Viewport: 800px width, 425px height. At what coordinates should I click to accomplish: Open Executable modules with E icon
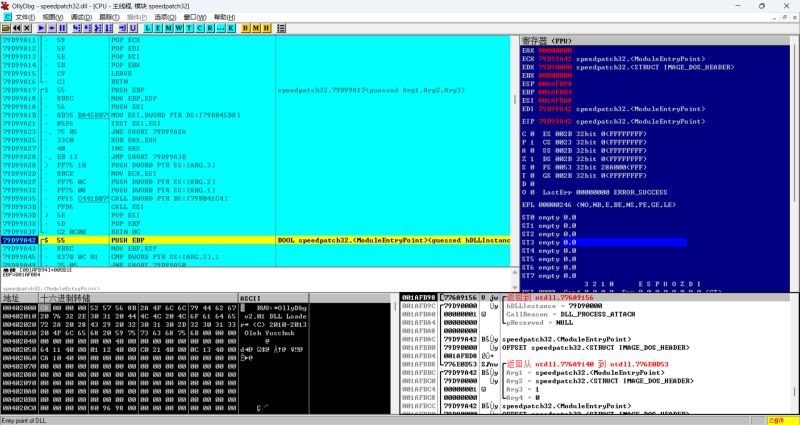point(159,28)
